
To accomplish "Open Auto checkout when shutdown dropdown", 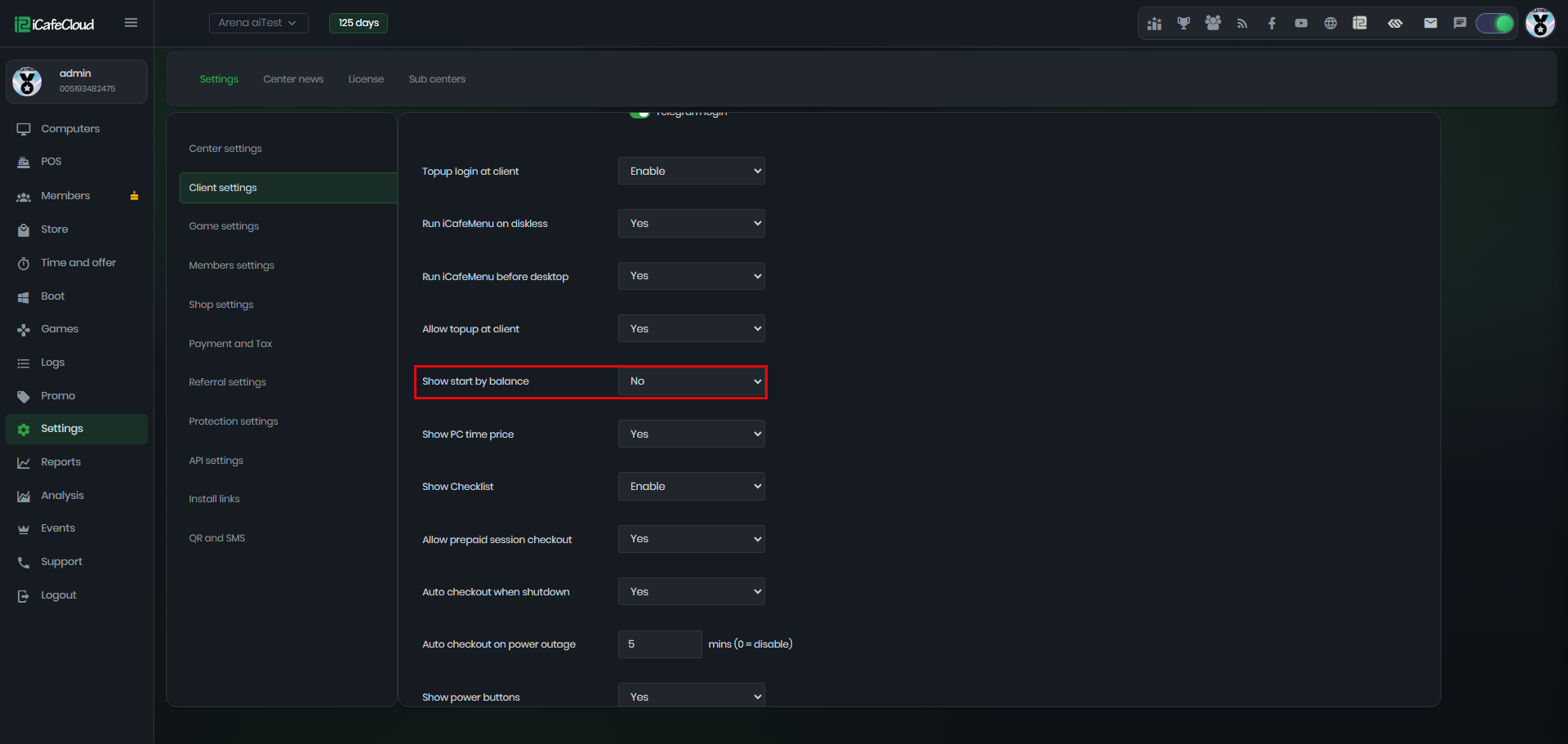I will (691, 591).
